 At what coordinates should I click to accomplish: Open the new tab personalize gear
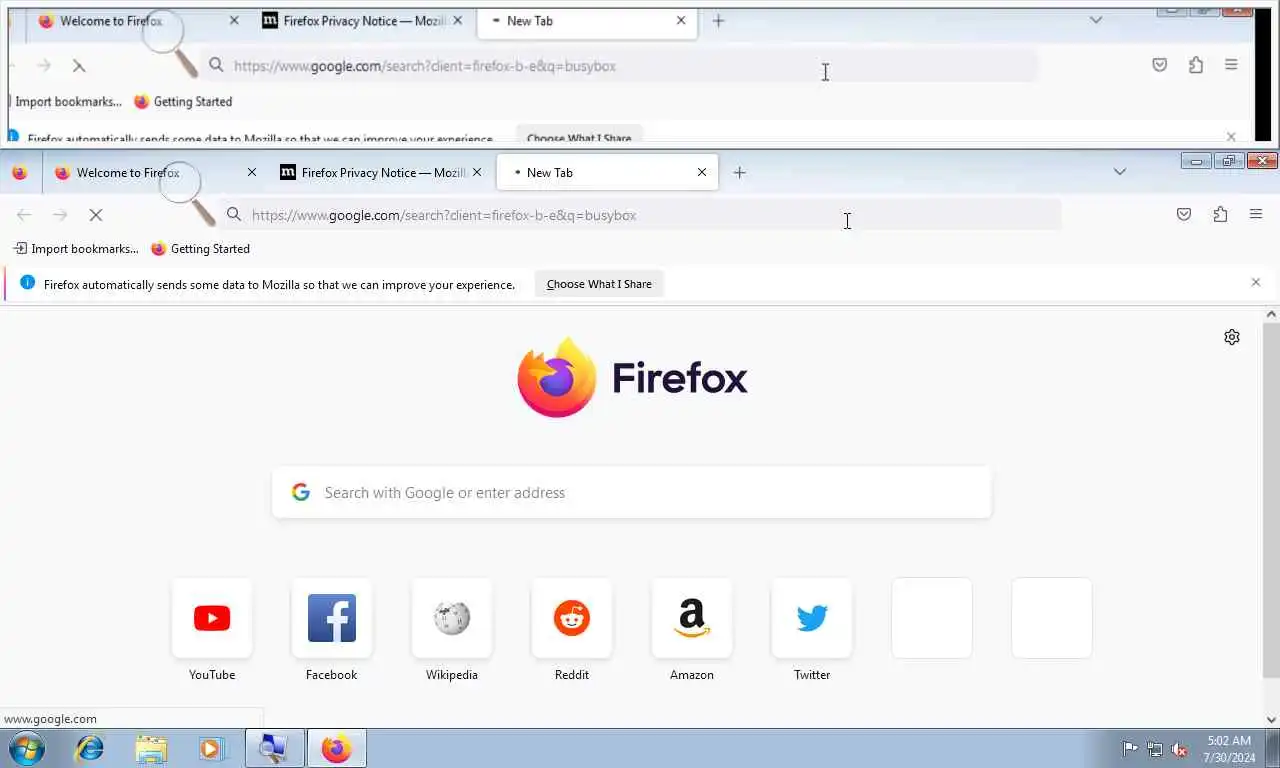coord(1232,337)
